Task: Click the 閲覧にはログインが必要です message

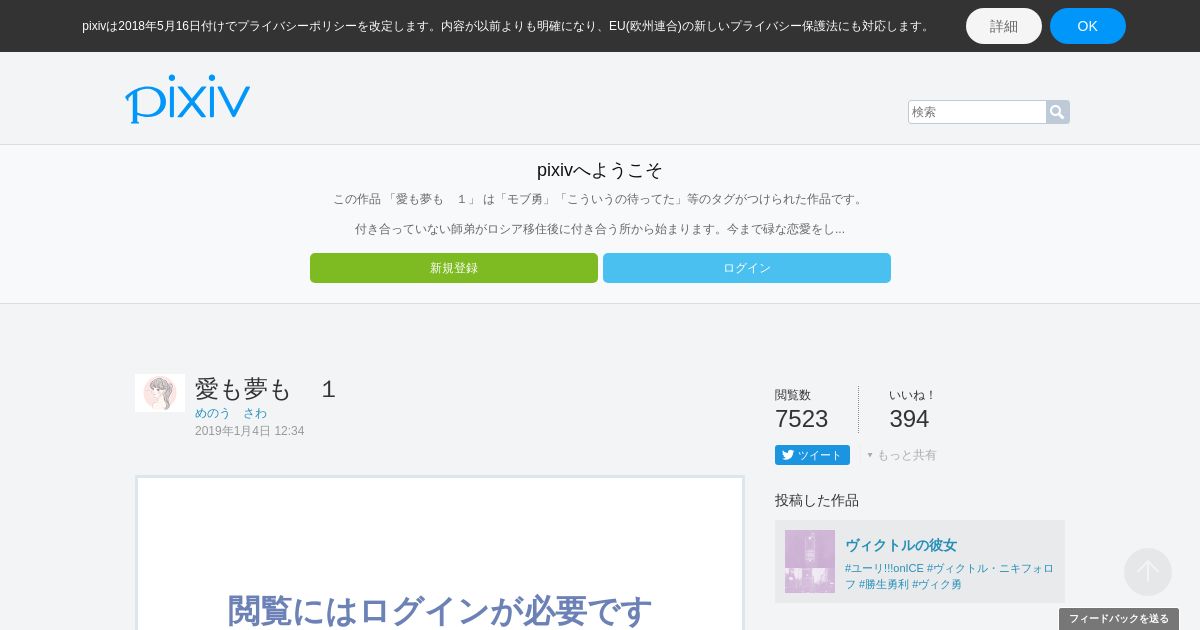Action: pos(440,611)
